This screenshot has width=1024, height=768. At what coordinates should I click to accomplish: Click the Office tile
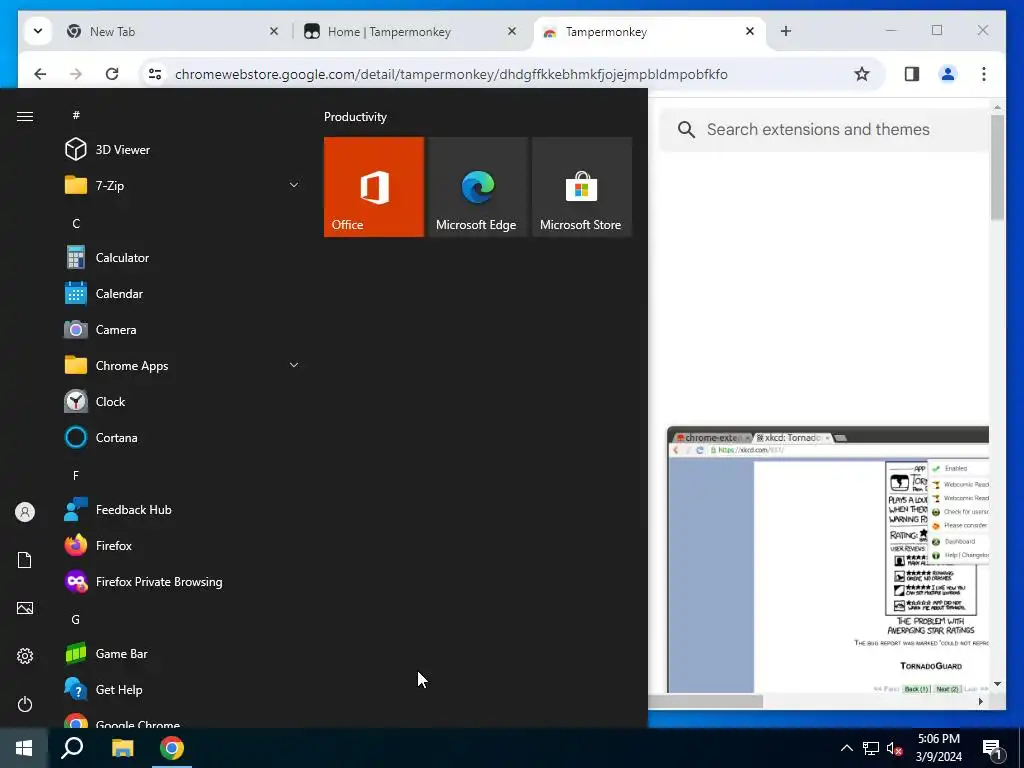coord(374,187)
